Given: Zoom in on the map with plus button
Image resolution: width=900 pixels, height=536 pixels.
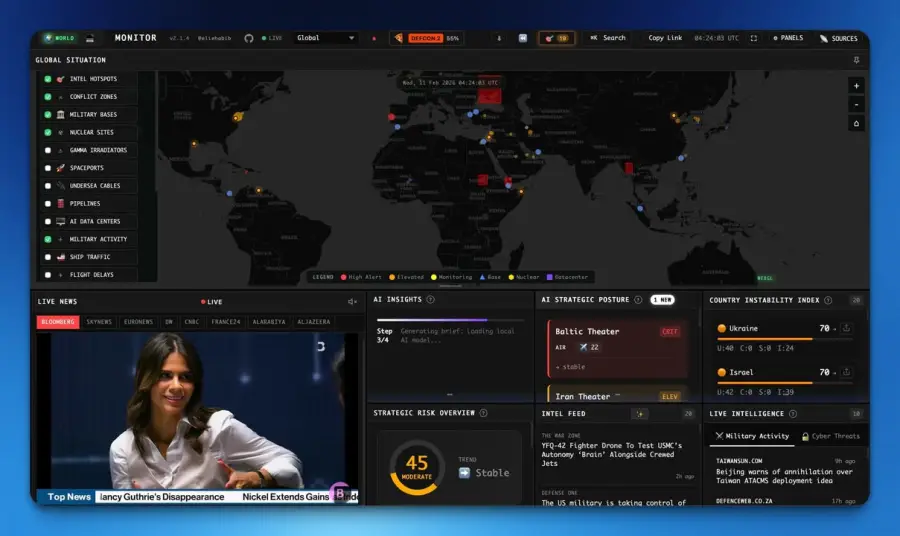Looking at the screenshot, I should point(856,86).
